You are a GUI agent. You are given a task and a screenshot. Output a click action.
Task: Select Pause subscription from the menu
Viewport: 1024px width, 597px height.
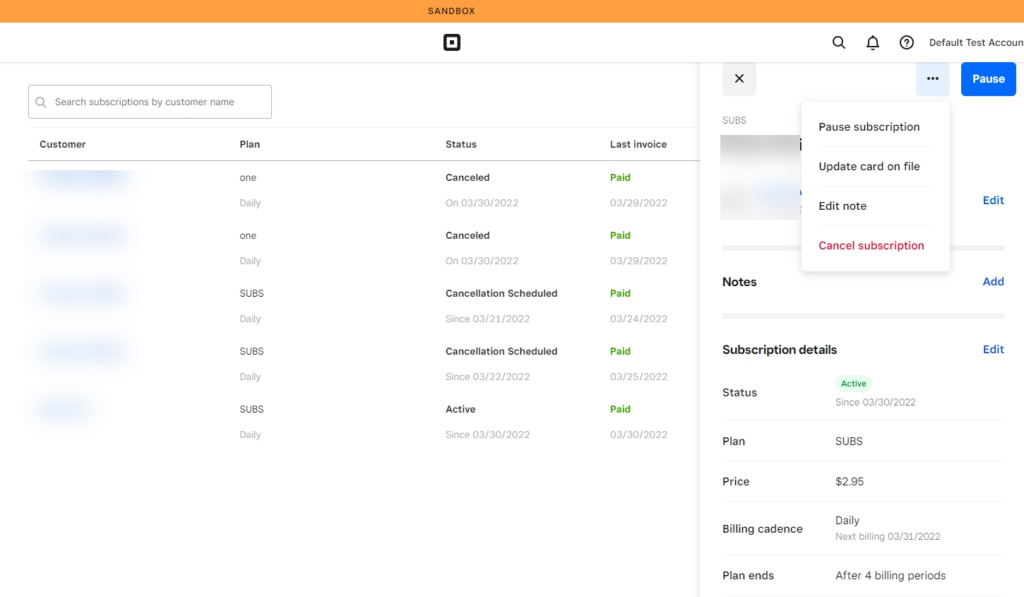coord(869,127)
